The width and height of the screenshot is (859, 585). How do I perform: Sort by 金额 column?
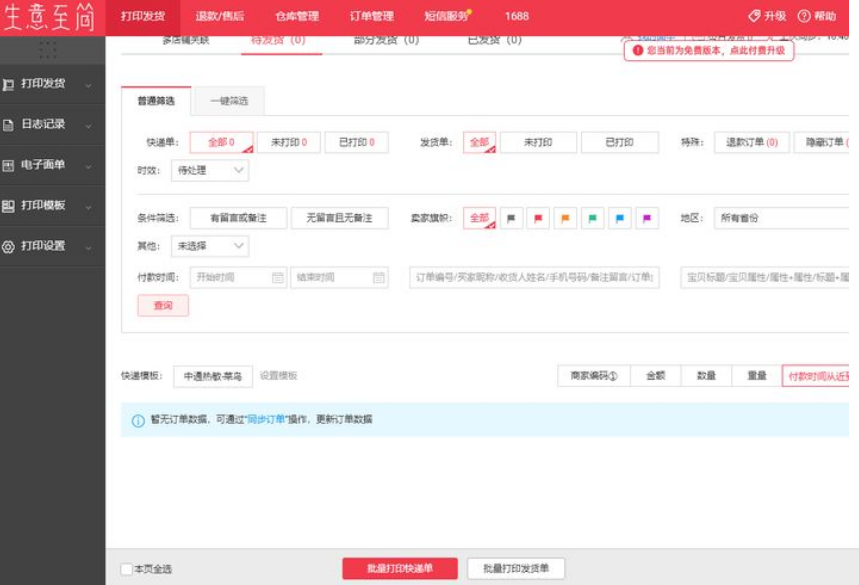point(656,376)
